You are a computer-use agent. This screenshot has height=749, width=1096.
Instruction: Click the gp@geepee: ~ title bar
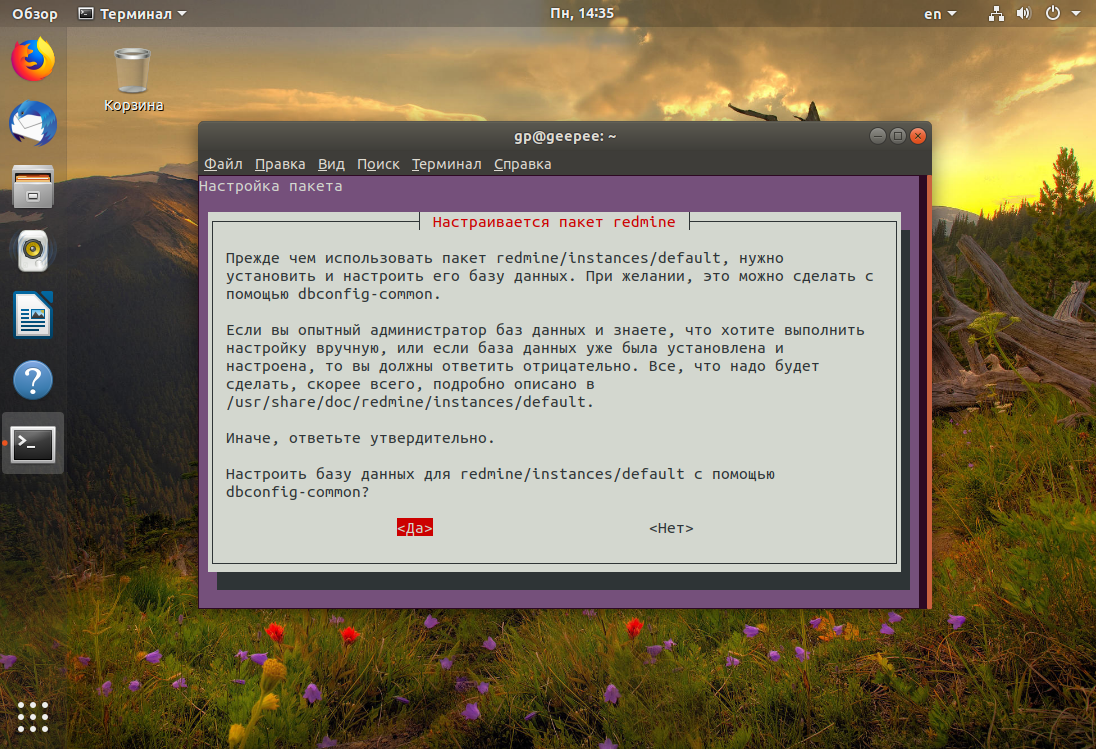click(x=565, y=136)
